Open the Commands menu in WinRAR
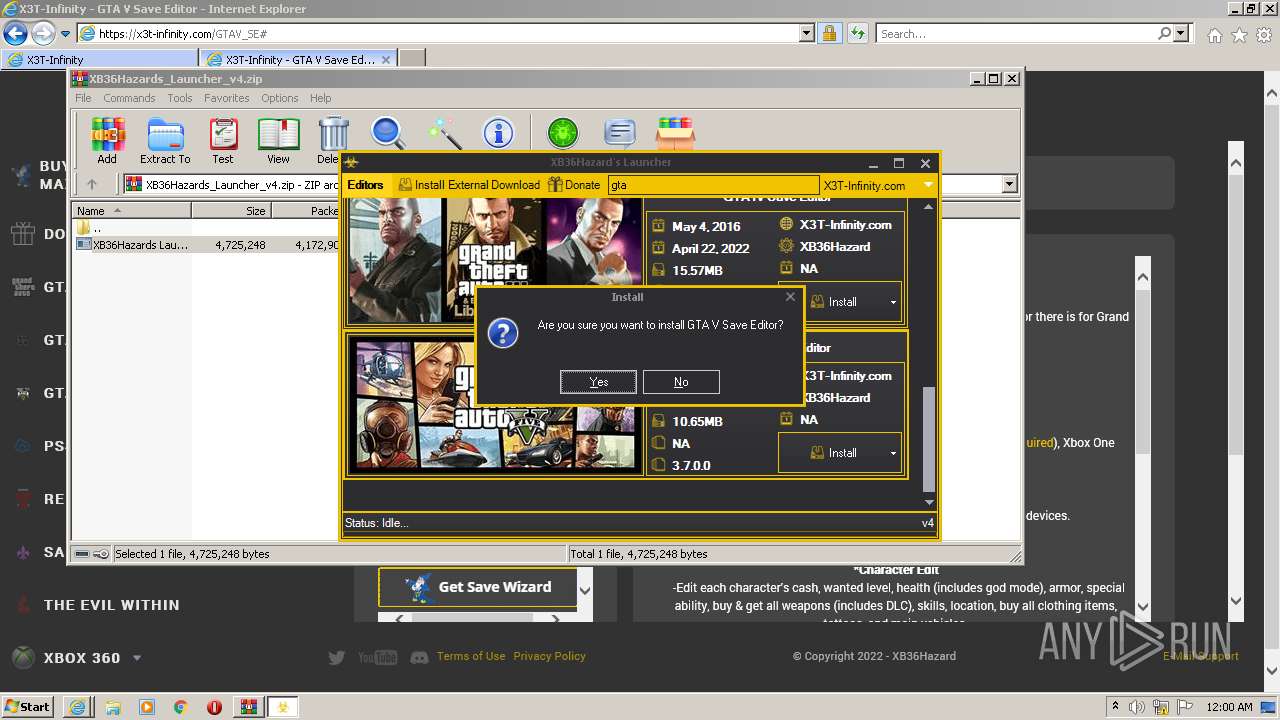This screenshot has width=1280, height=720. pyautogui.click(x=129, y=98)
